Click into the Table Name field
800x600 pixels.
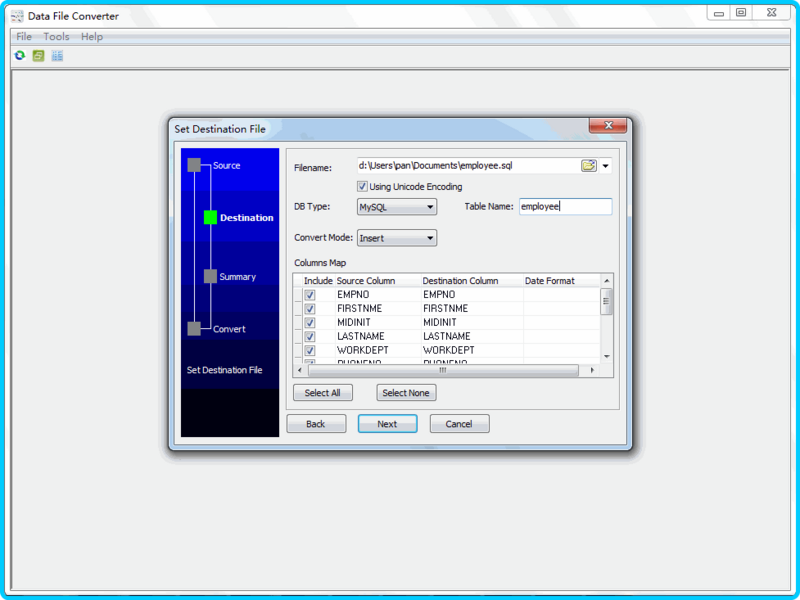coord(565,207)
